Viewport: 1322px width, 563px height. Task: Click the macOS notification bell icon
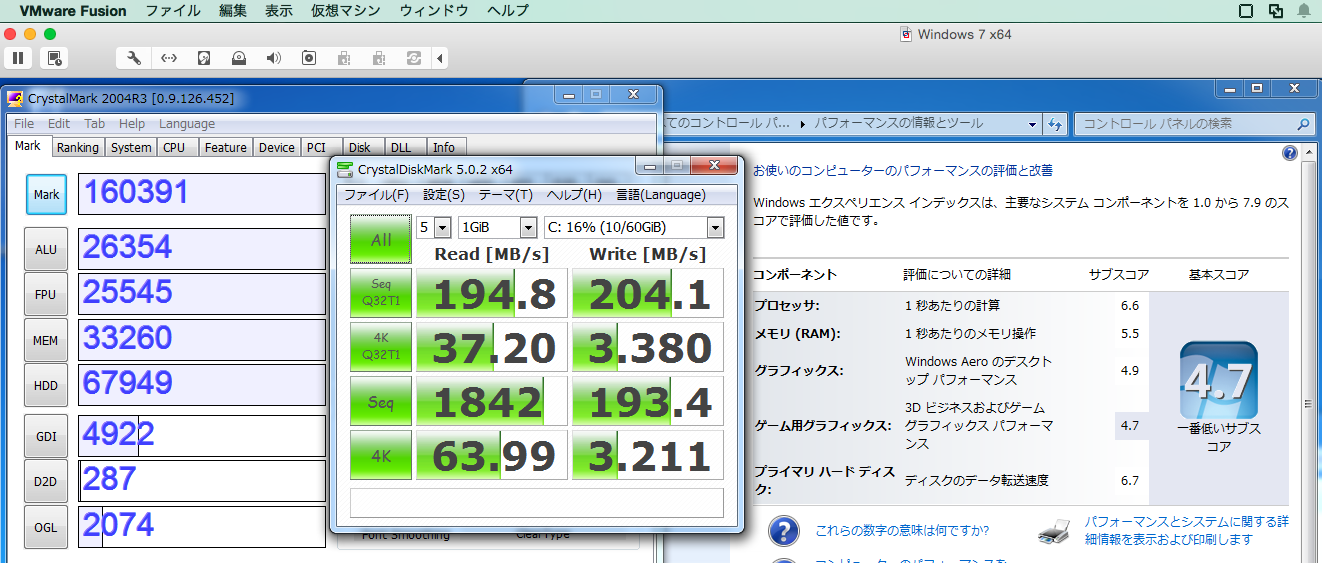[1304, 11]
